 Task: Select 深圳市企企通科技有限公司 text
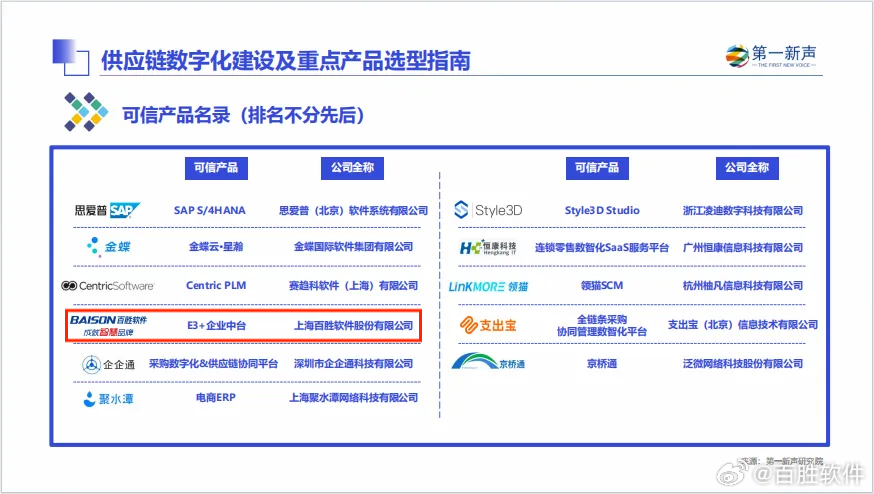pyautogui.click(x=353, y=364)
